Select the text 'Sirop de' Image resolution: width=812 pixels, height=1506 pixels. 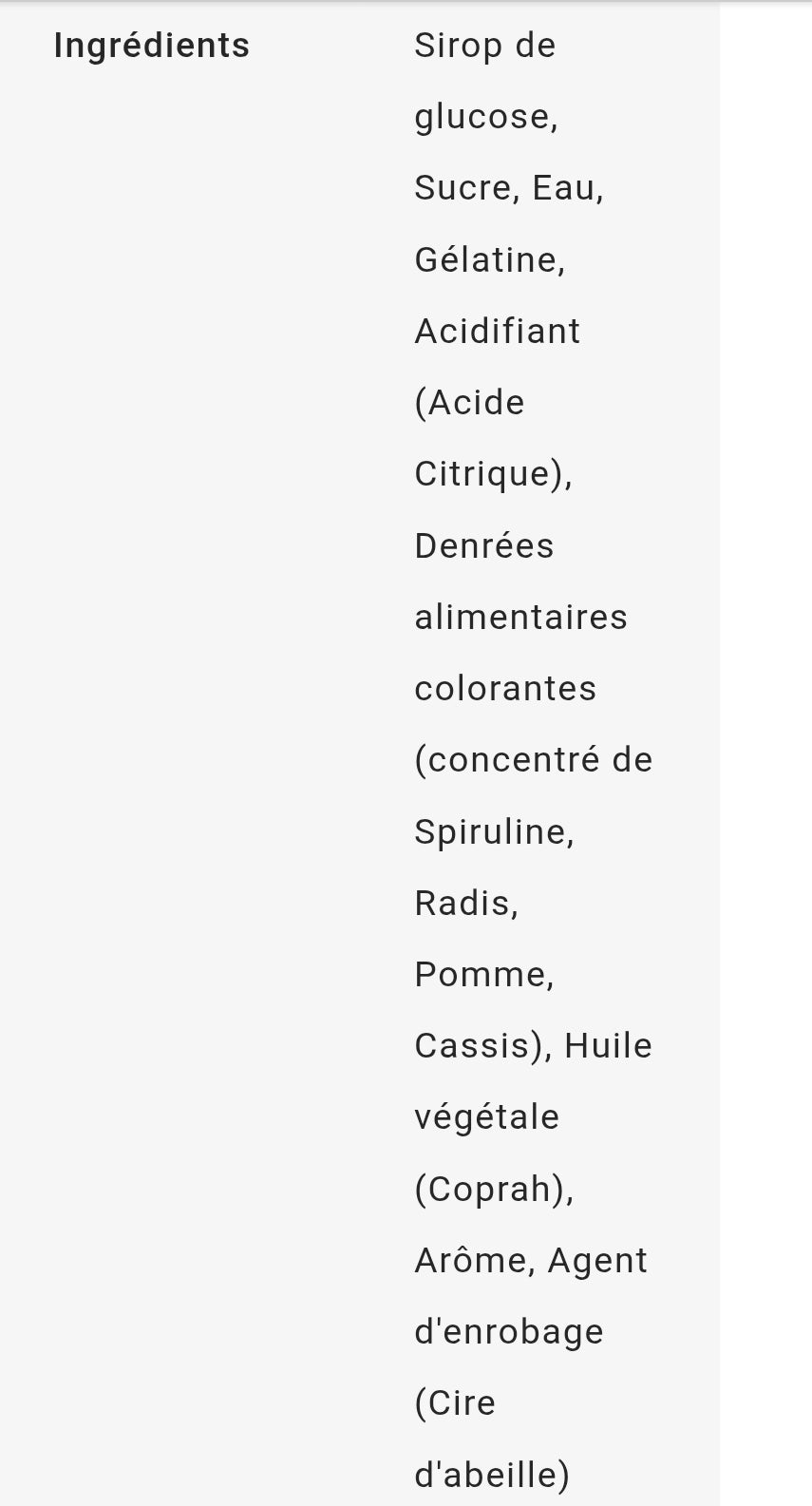pyautogui.click(x=484, y=46)
